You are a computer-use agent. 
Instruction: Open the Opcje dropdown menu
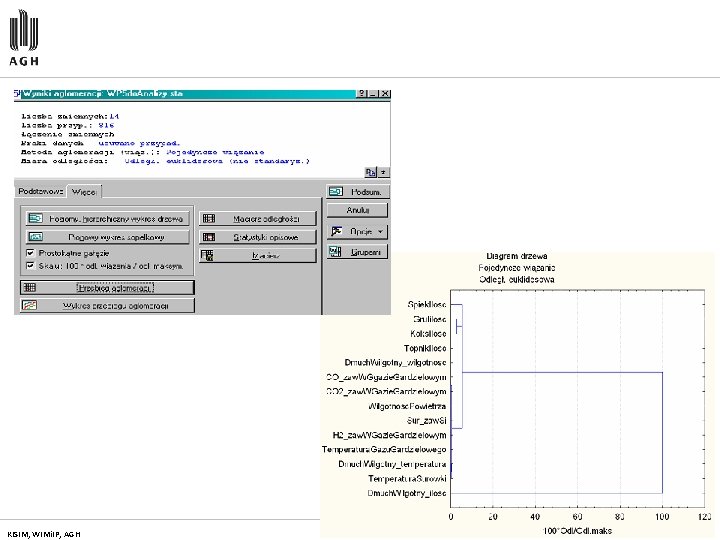click(x=357, y=231)
